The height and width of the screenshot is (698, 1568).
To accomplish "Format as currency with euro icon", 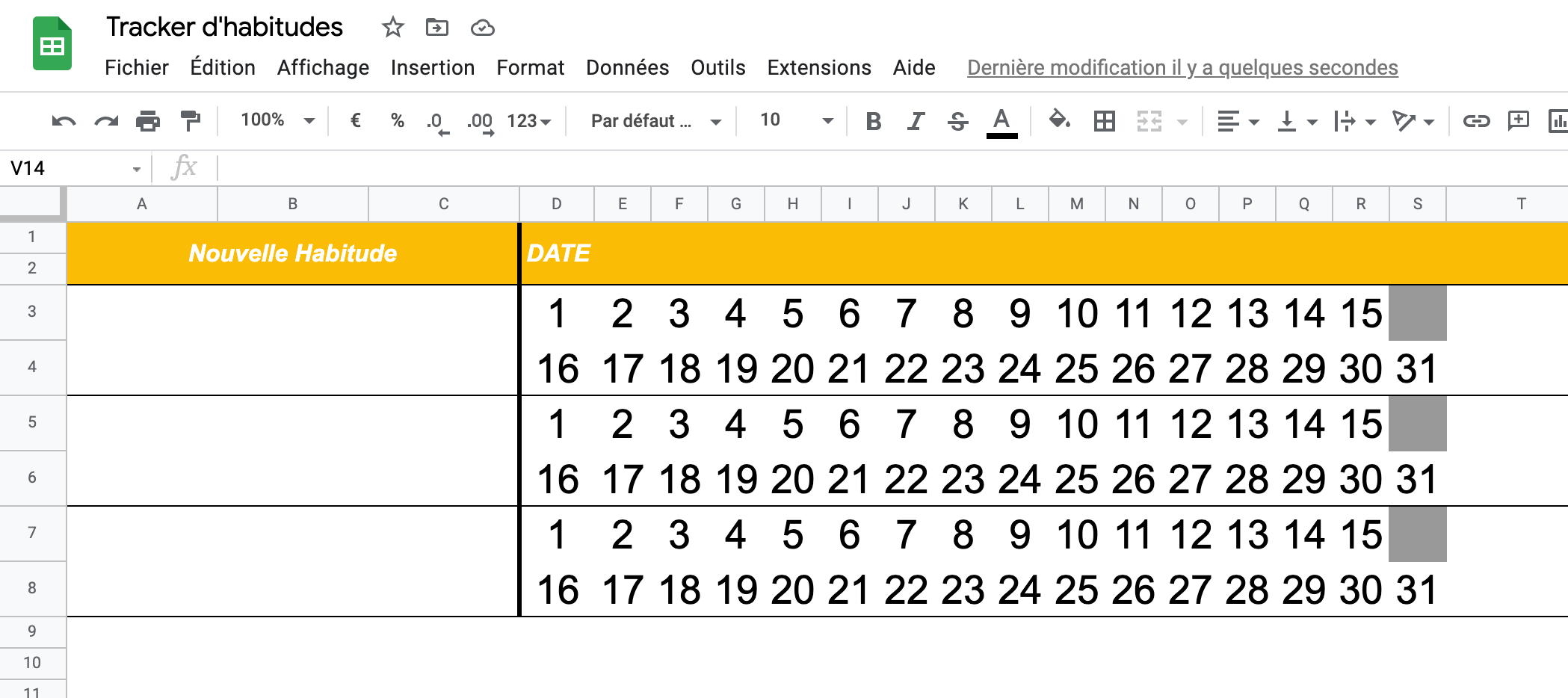I will [x=356, y=120].
